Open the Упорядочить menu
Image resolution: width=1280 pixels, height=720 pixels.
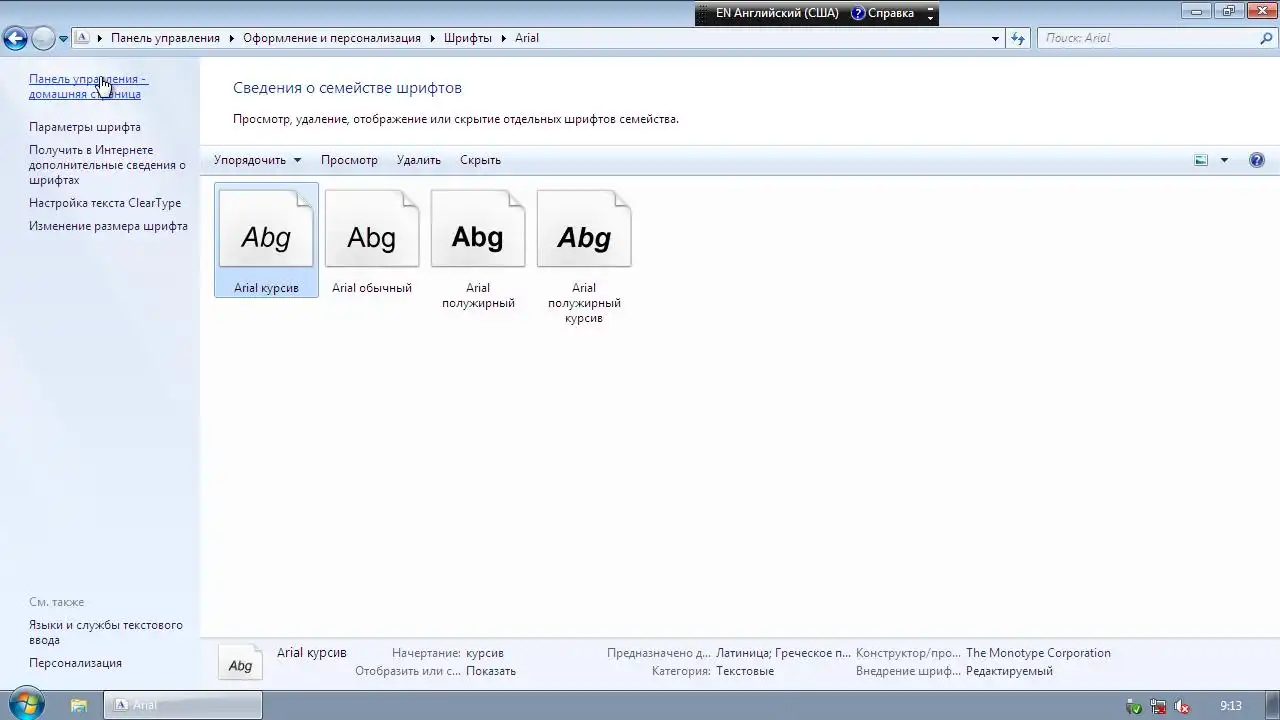pyautogui.click(x=257, y=160)
